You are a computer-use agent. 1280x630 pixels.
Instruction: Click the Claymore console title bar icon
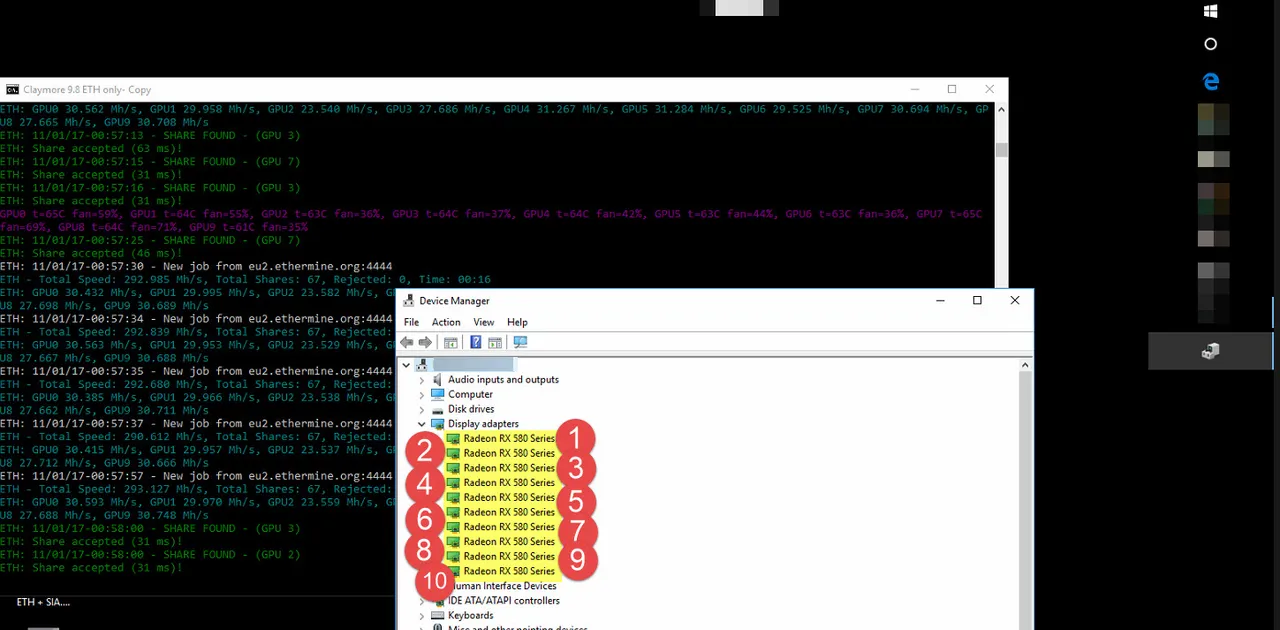[x=12, y=89]
